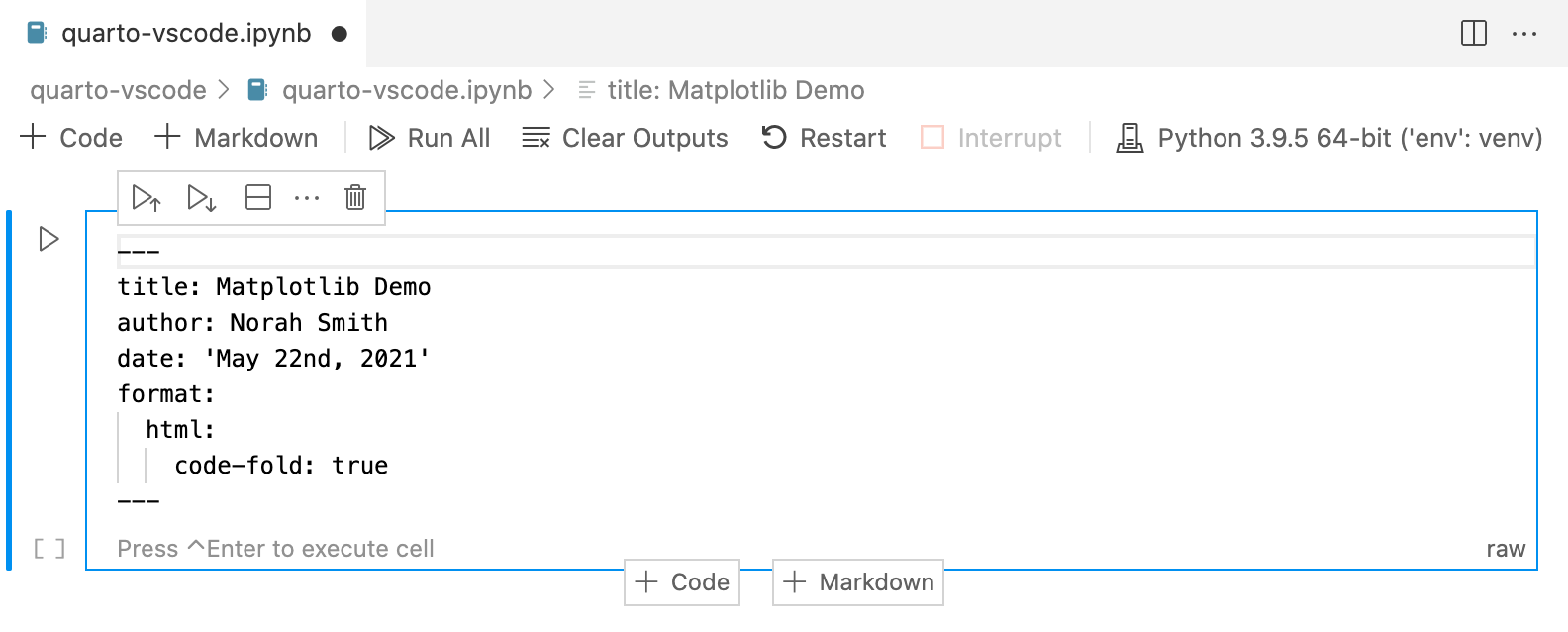This screenshot has width=1568, height=632.
Task: Add a Code cell below the notebook
Action: (681, 582)
